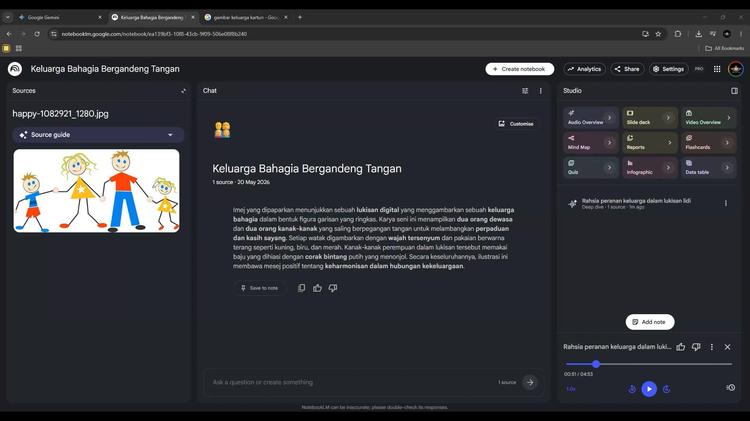The width and height of the screenshot is (750, 421).
Task: Add a note in Studio
Action: pyautogui.click(x=650, y=322)
